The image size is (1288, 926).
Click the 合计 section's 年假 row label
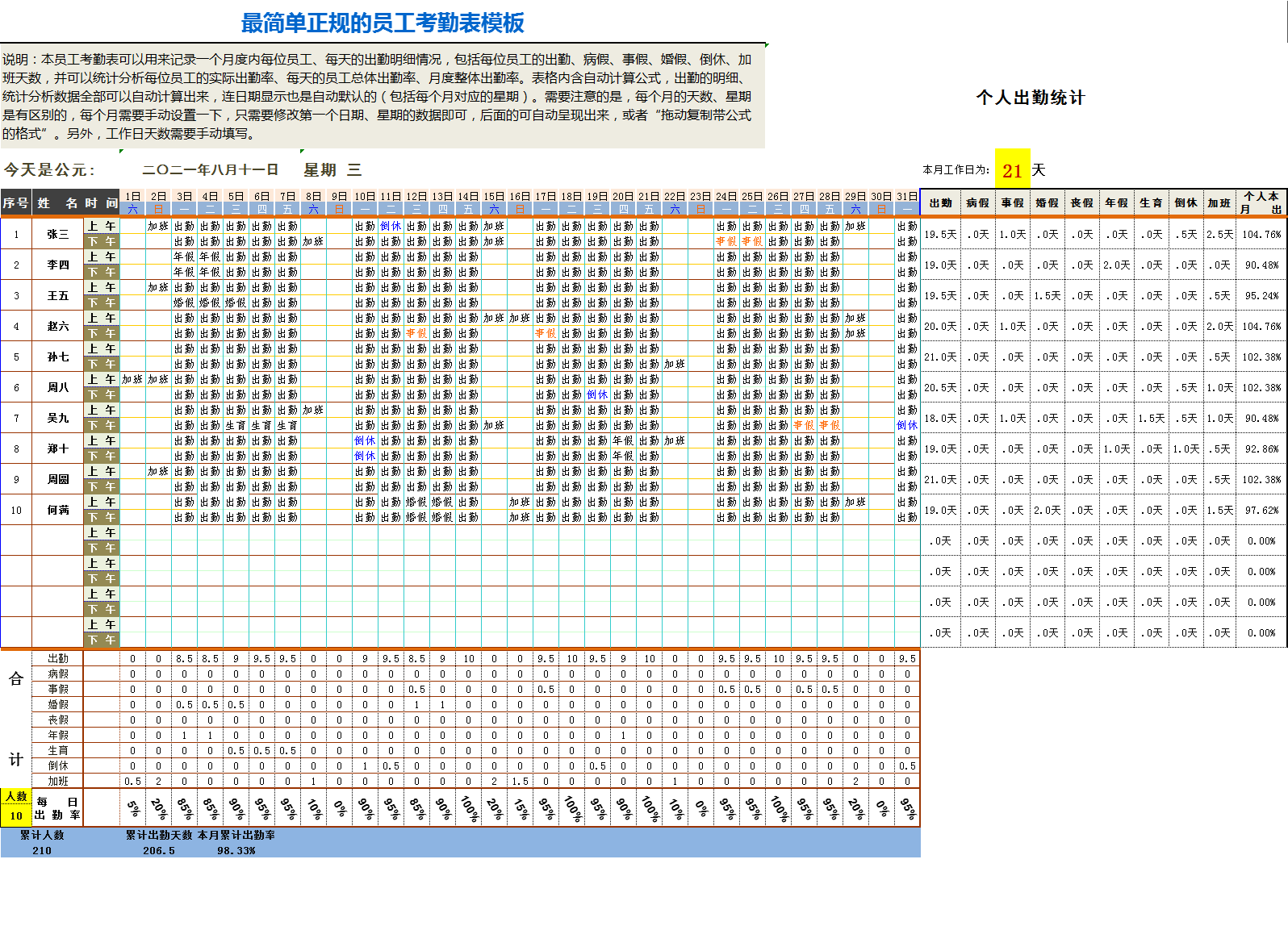tap(58, 735)
